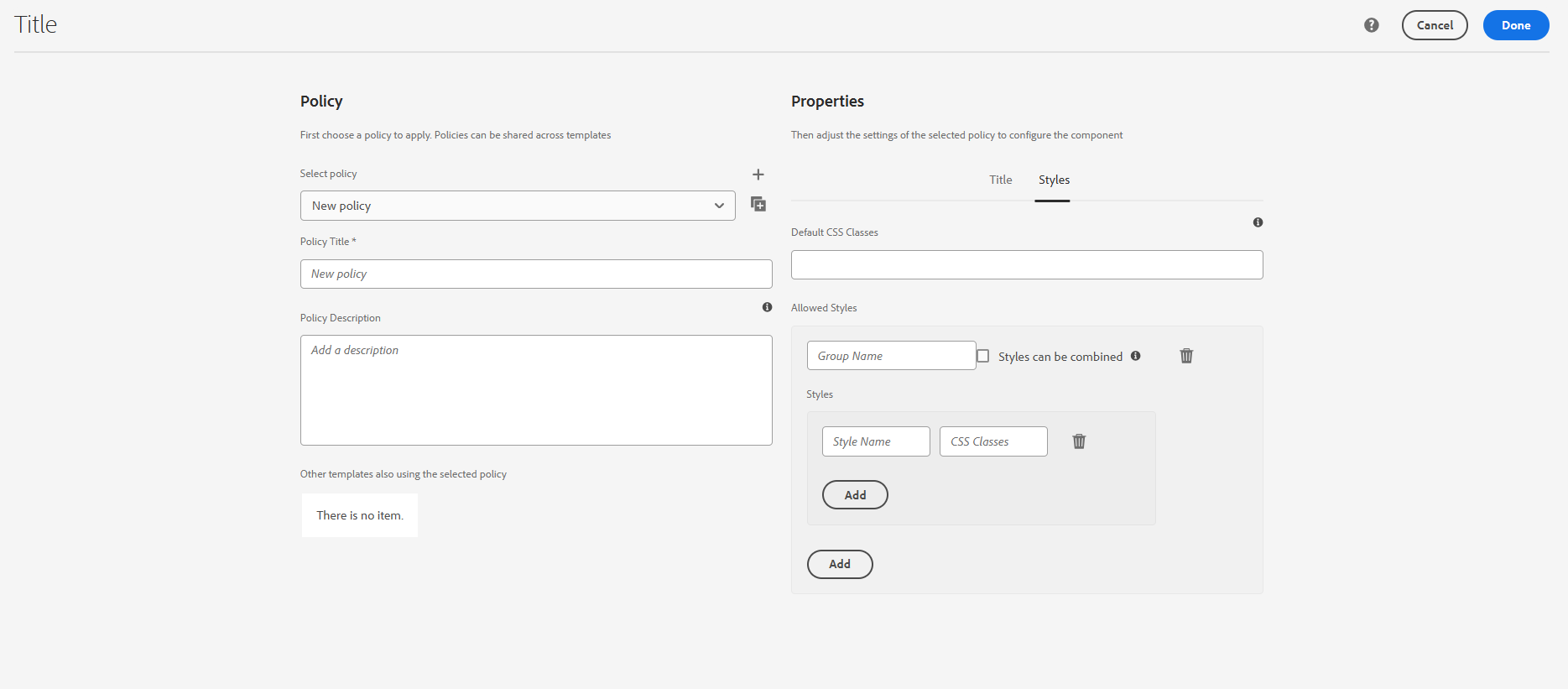Switch to the Title tab
The image size is (1568, 689).
pyautogui.click(x=1000, y=180)
